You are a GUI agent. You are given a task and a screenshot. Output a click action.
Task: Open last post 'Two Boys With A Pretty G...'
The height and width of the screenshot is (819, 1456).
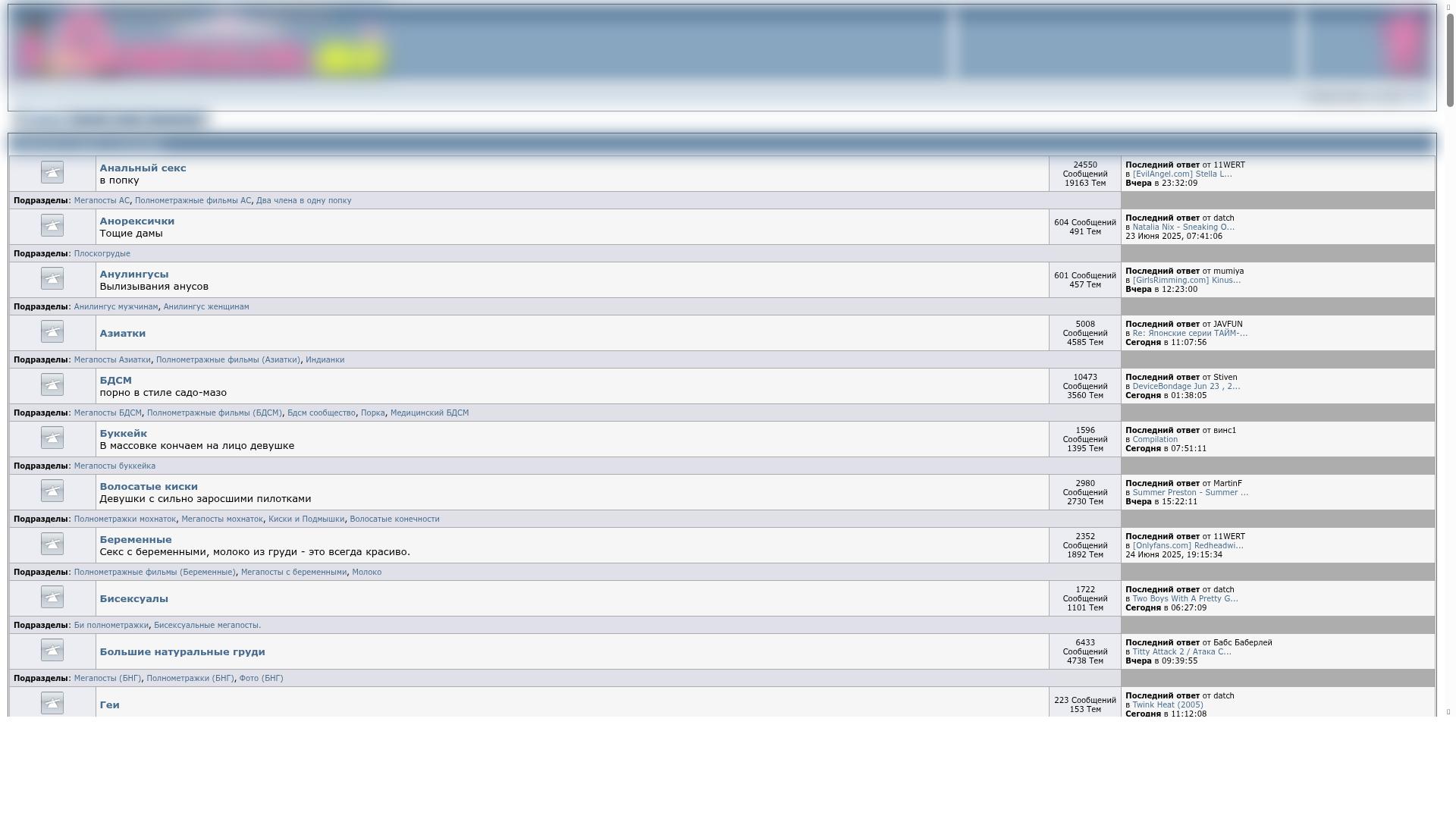1185,599
